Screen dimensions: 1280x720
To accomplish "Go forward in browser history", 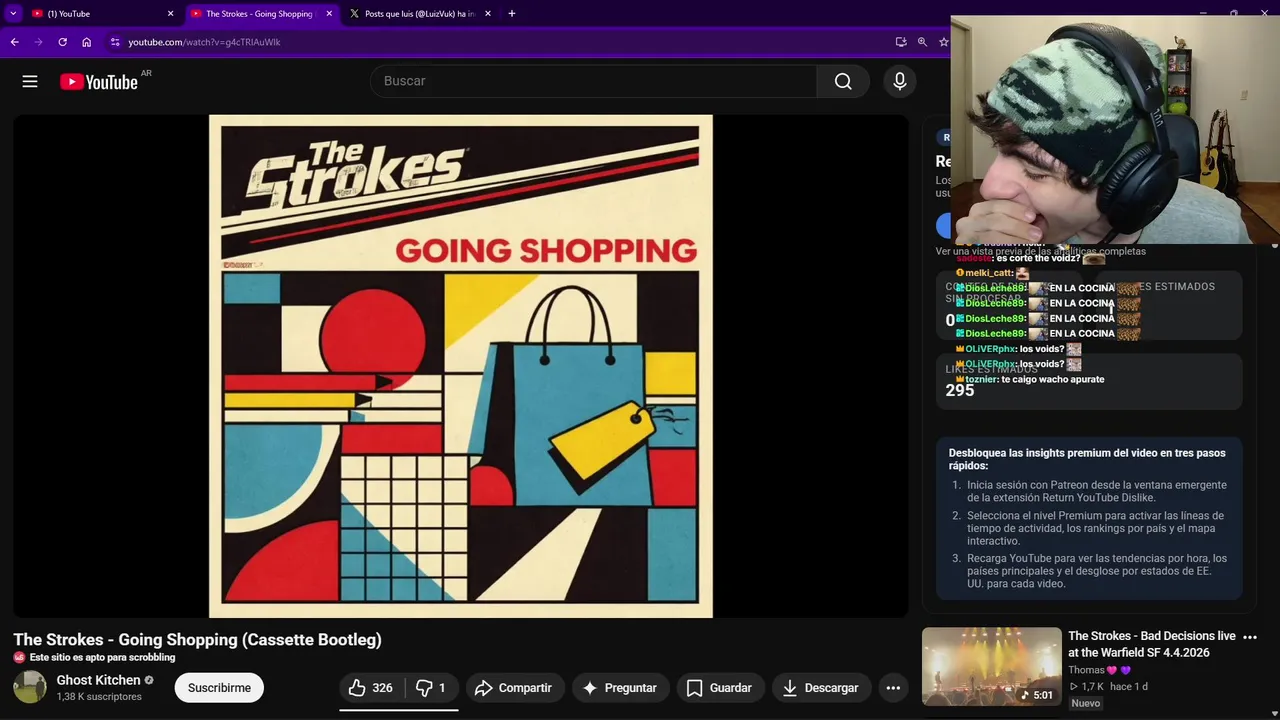I will coord(38,42).
